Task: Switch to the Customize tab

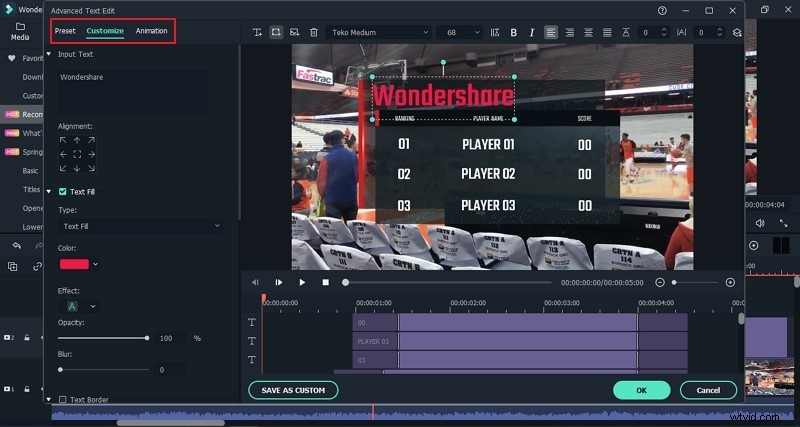Action: click(x=105, y=31)
